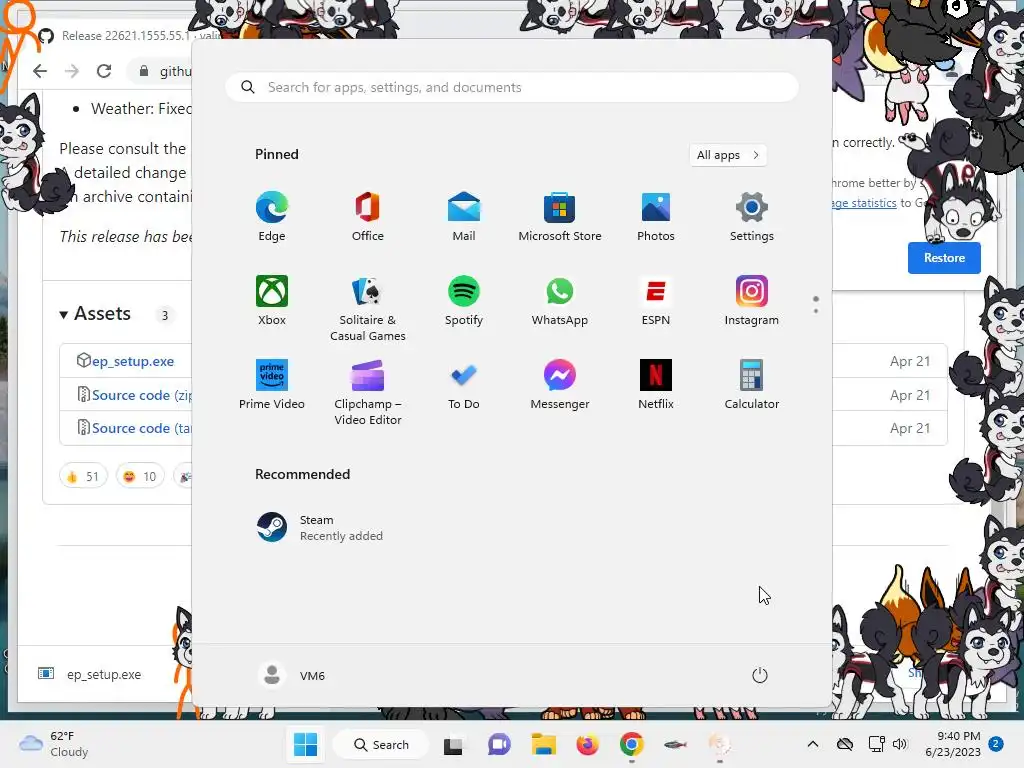This screenshot has width=1024, height=768.
Task: Open WhatsApp
Action: click(560, 301)
